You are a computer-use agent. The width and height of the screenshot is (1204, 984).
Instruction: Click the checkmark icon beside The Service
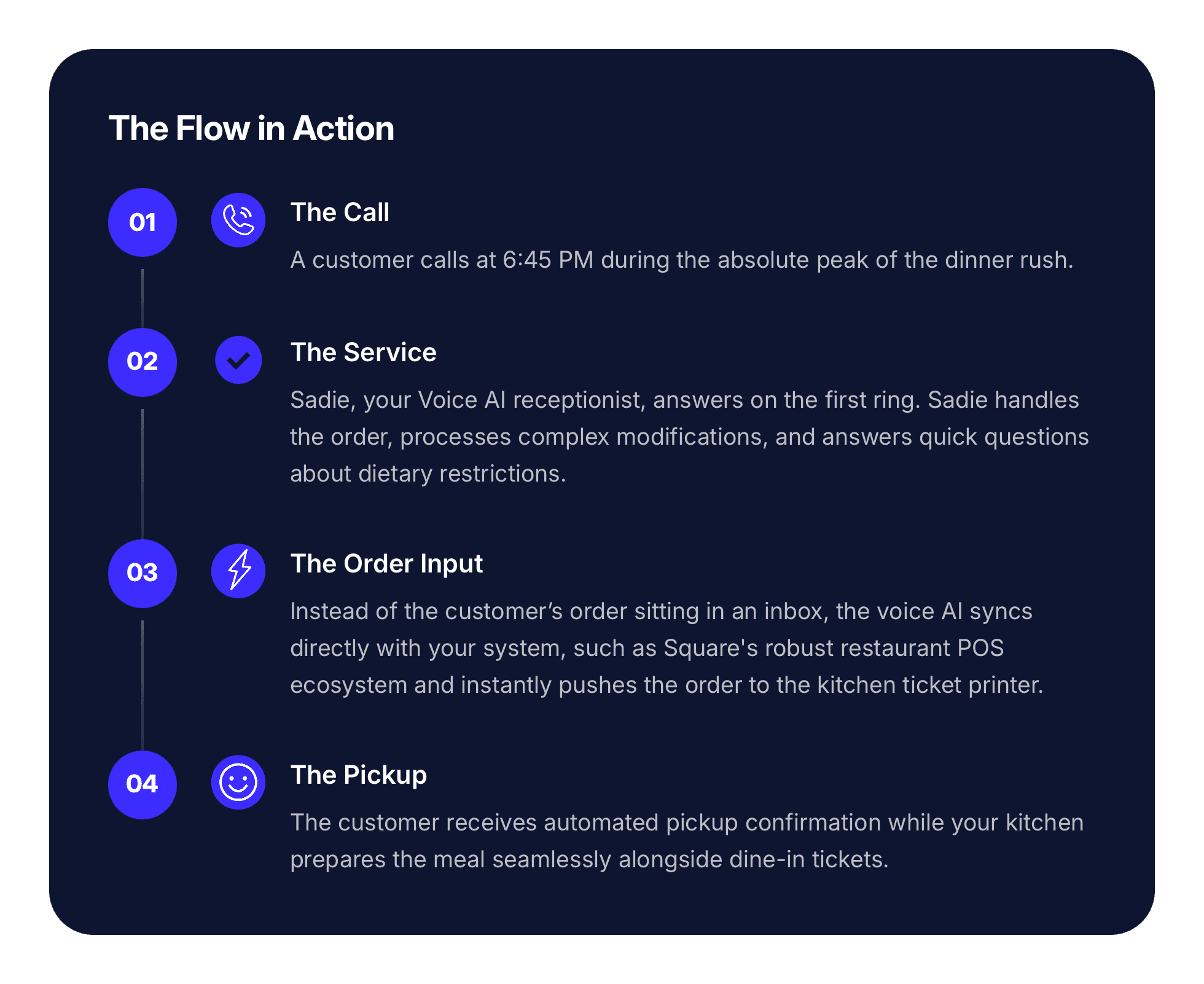(x=238, y=360)
